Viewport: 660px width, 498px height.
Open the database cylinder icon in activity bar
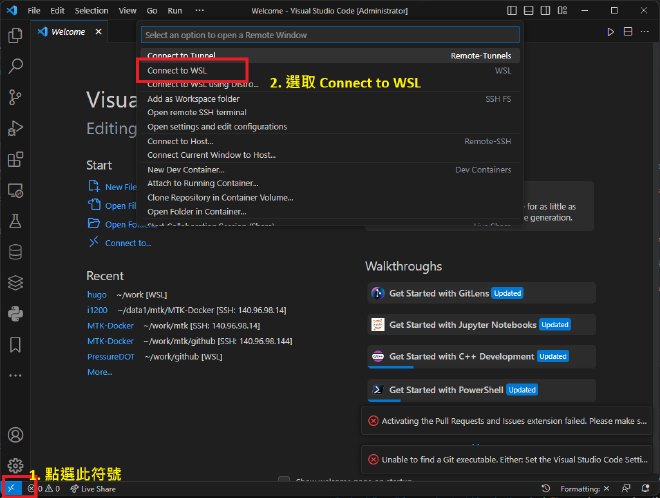pos(15,252)
